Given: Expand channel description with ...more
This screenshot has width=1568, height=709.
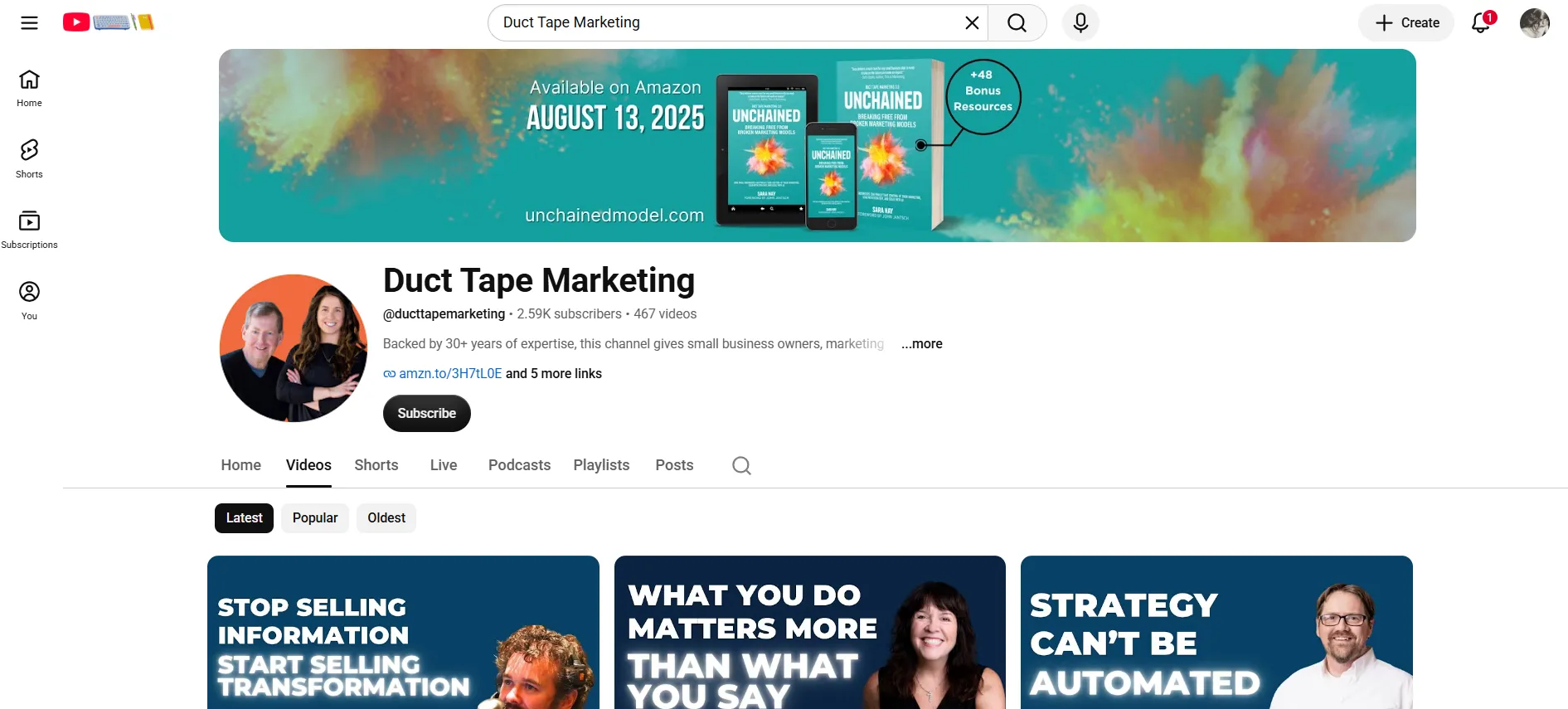Looking at the screenshot, I should pos(921,343).
